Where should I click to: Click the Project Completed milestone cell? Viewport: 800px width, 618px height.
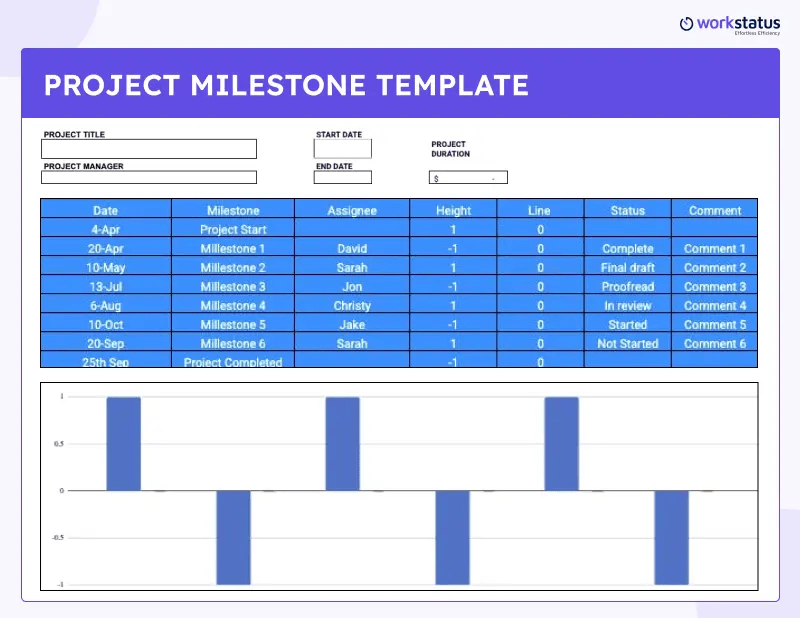coord(233,360)
